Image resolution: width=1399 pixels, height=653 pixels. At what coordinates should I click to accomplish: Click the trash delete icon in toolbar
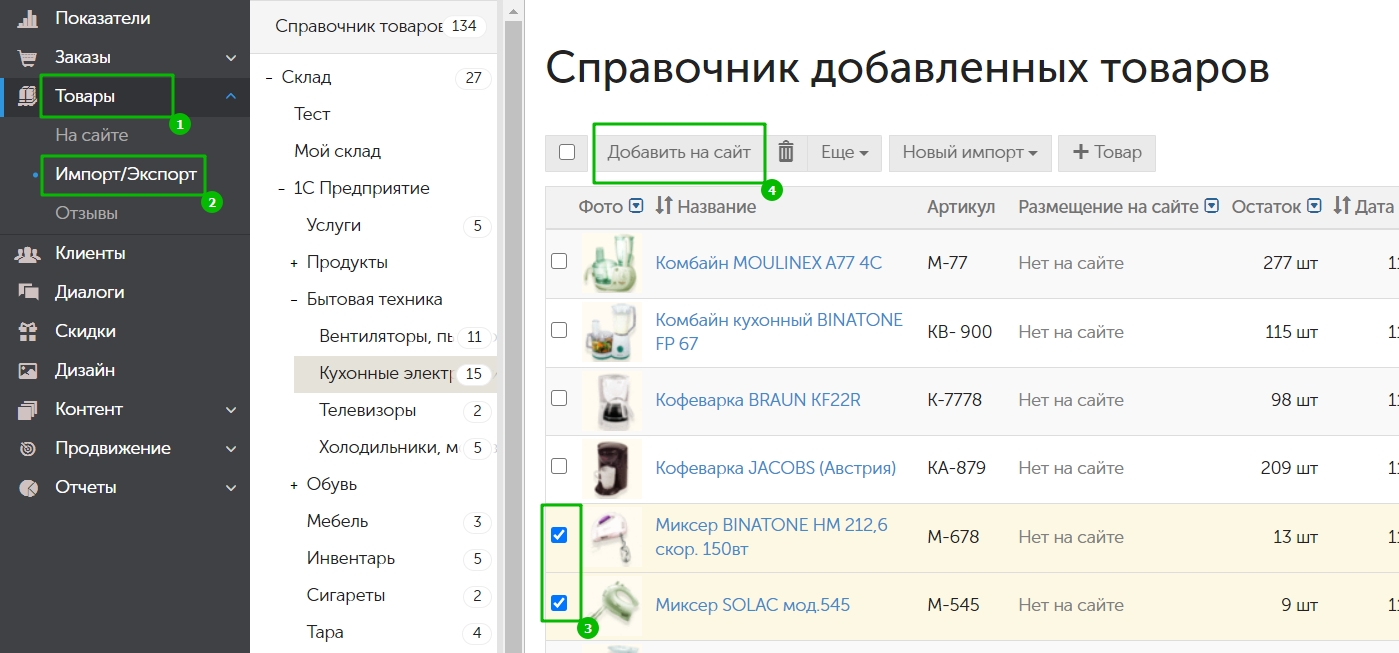click(786, 152)
